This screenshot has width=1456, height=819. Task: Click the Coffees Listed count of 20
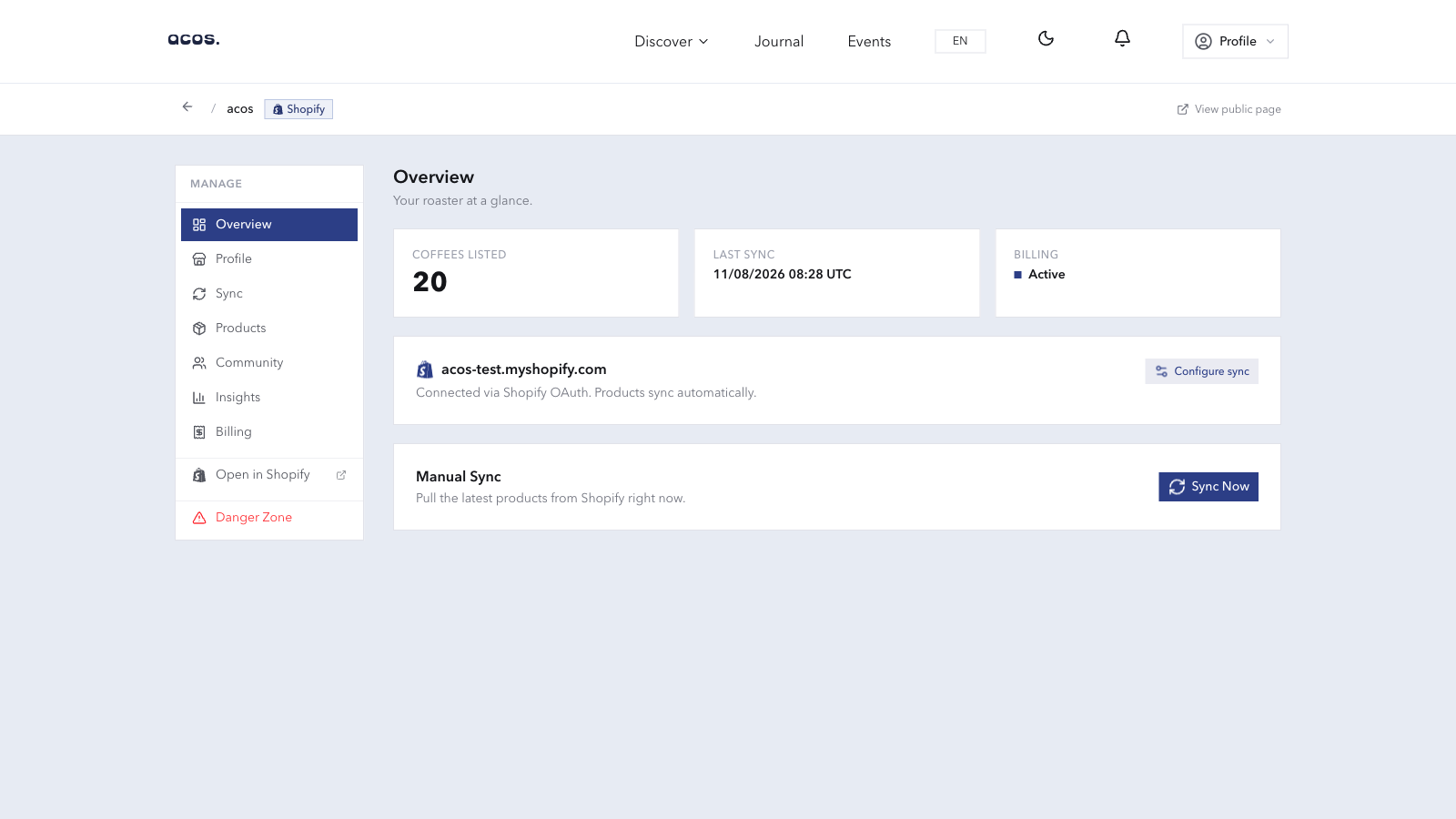point(430,282)
